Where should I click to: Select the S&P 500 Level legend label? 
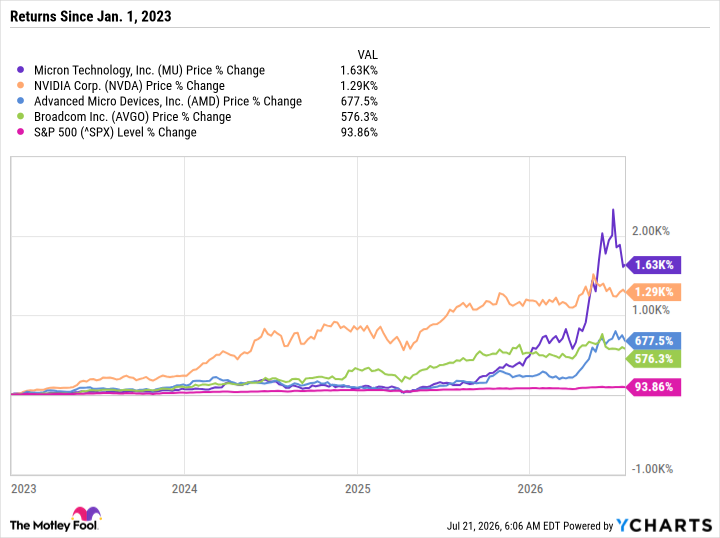click(x=115, y=133)
